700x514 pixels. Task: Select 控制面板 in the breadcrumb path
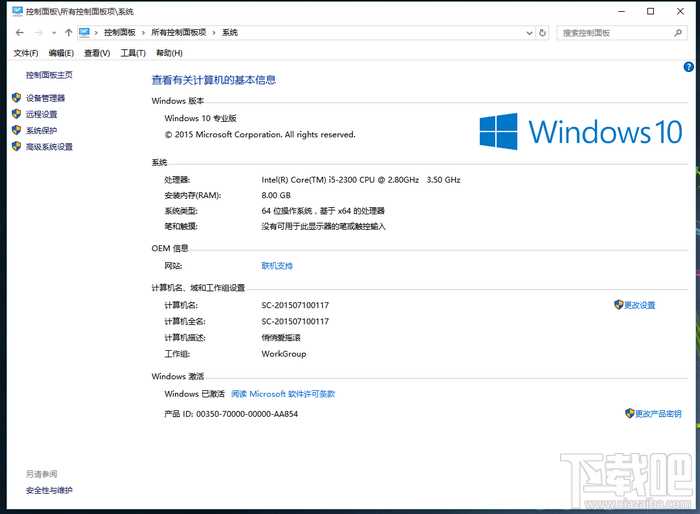point(120,32)
